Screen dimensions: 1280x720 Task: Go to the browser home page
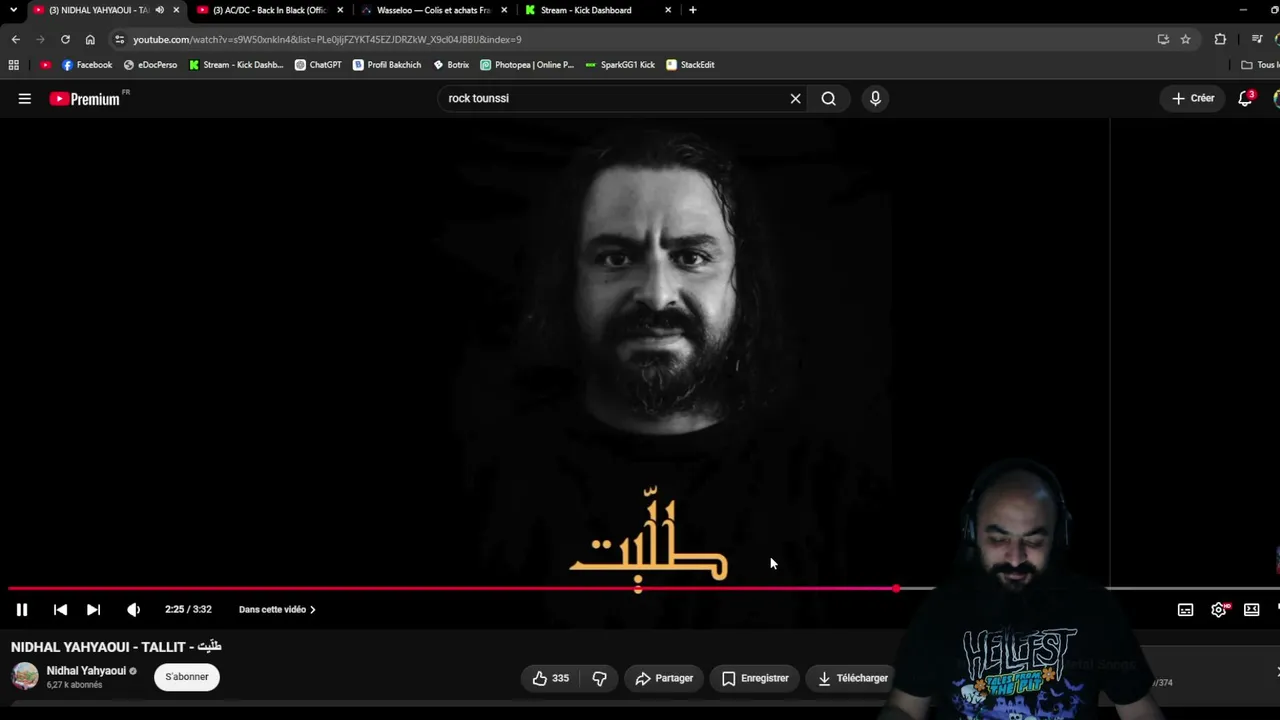[90, 39]
